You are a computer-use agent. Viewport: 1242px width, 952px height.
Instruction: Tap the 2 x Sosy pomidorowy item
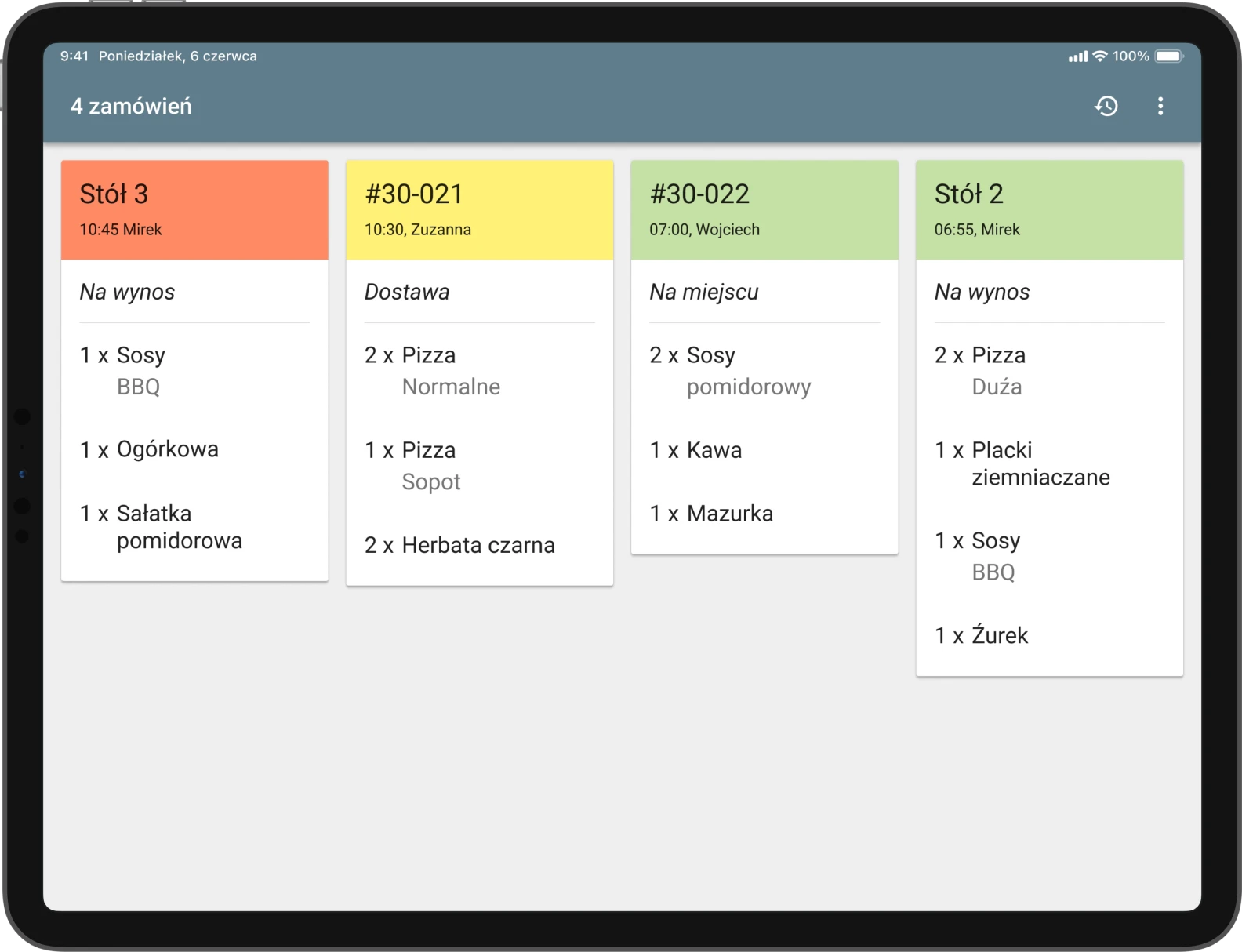(x=730, y=370)
